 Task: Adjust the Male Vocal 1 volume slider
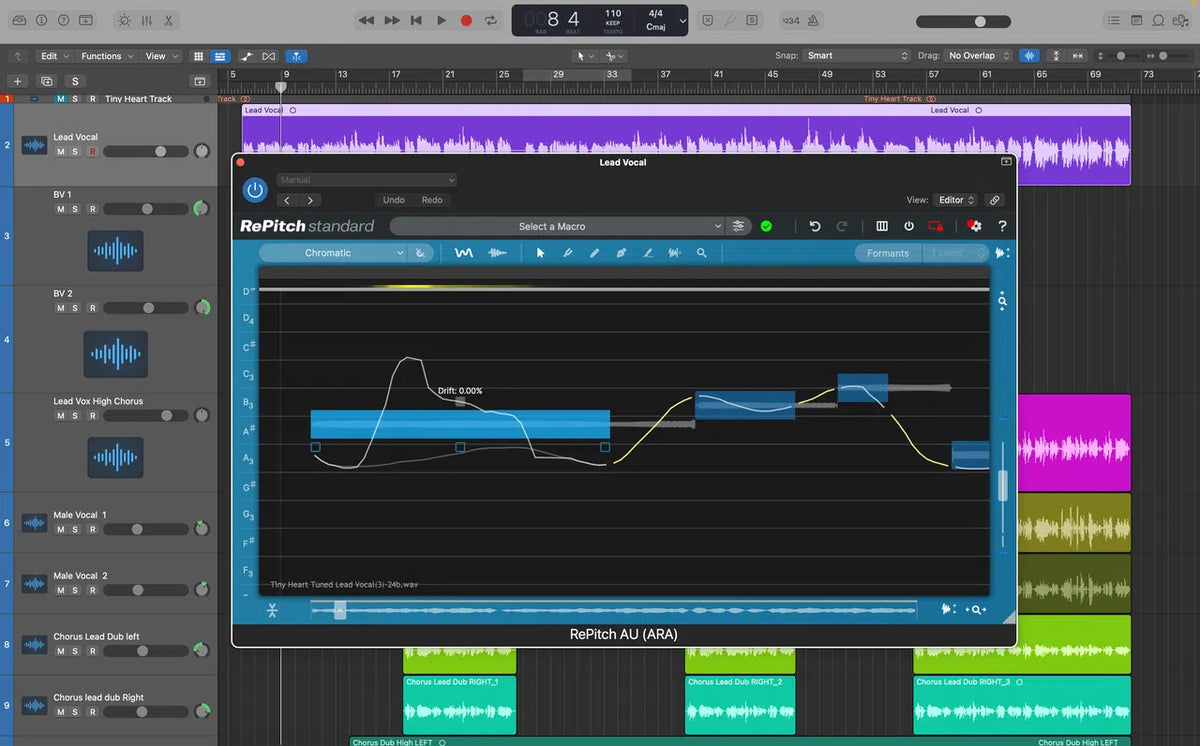pyautogui.click(x=138, y=530)
